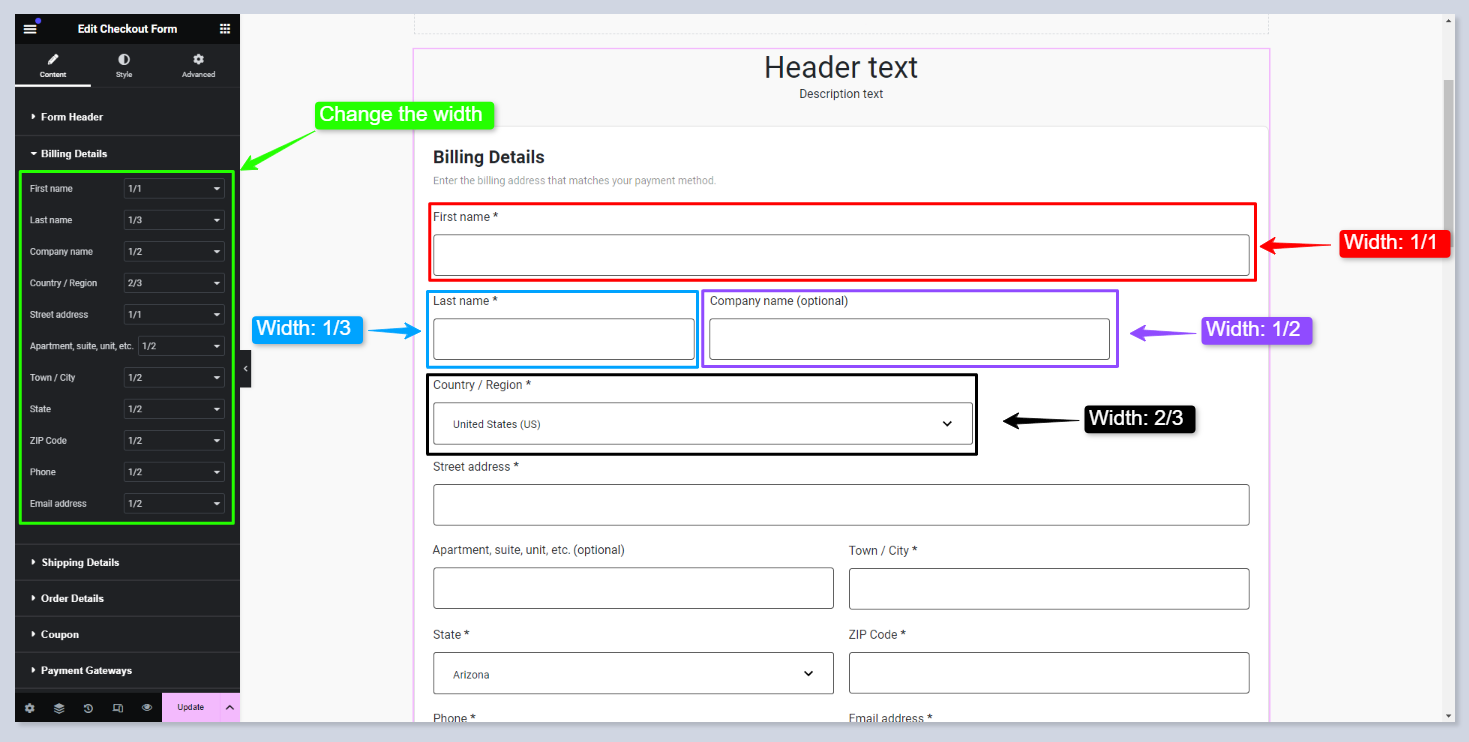1469x742 pixels.
Task: Open revision history icon
Action: coord(88,708)
